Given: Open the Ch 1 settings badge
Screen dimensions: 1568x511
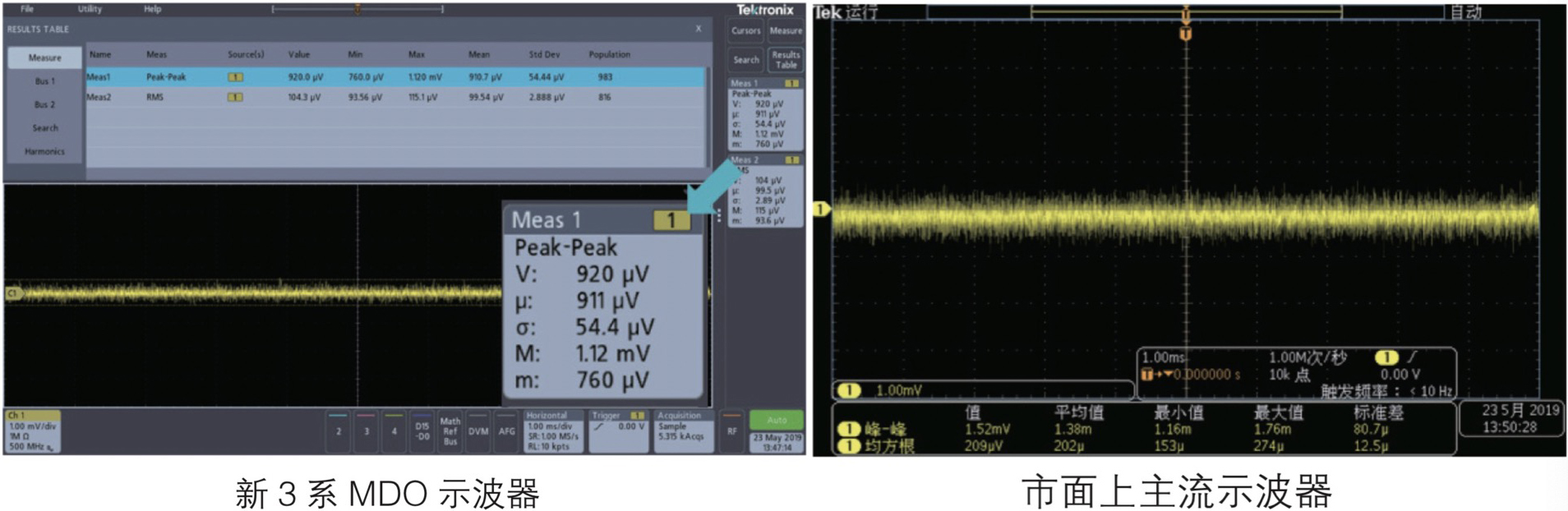Looking at the screenshot, I should [x=33, y=431].
